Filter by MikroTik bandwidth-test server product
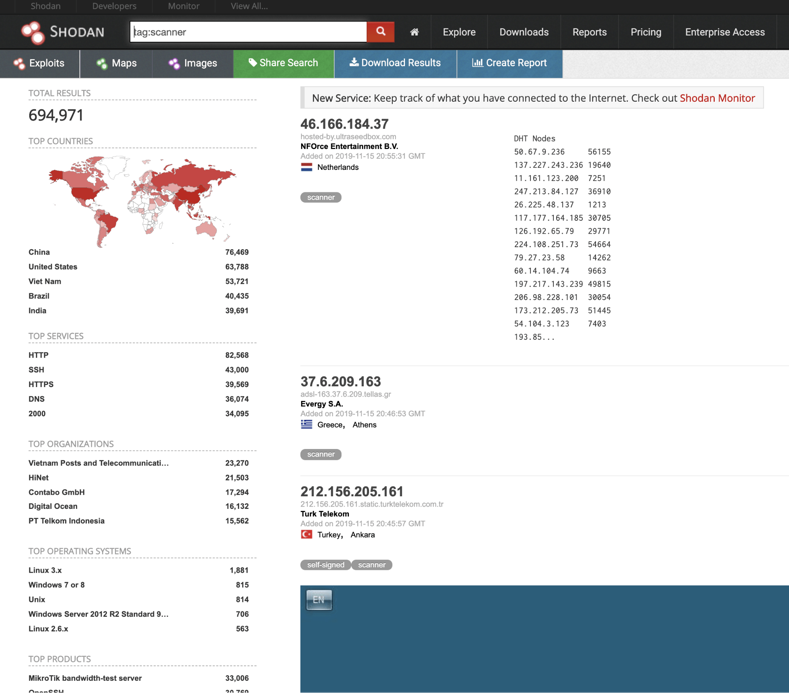The height and width of the screenshot is (693, 789). (x=85, y=678)
